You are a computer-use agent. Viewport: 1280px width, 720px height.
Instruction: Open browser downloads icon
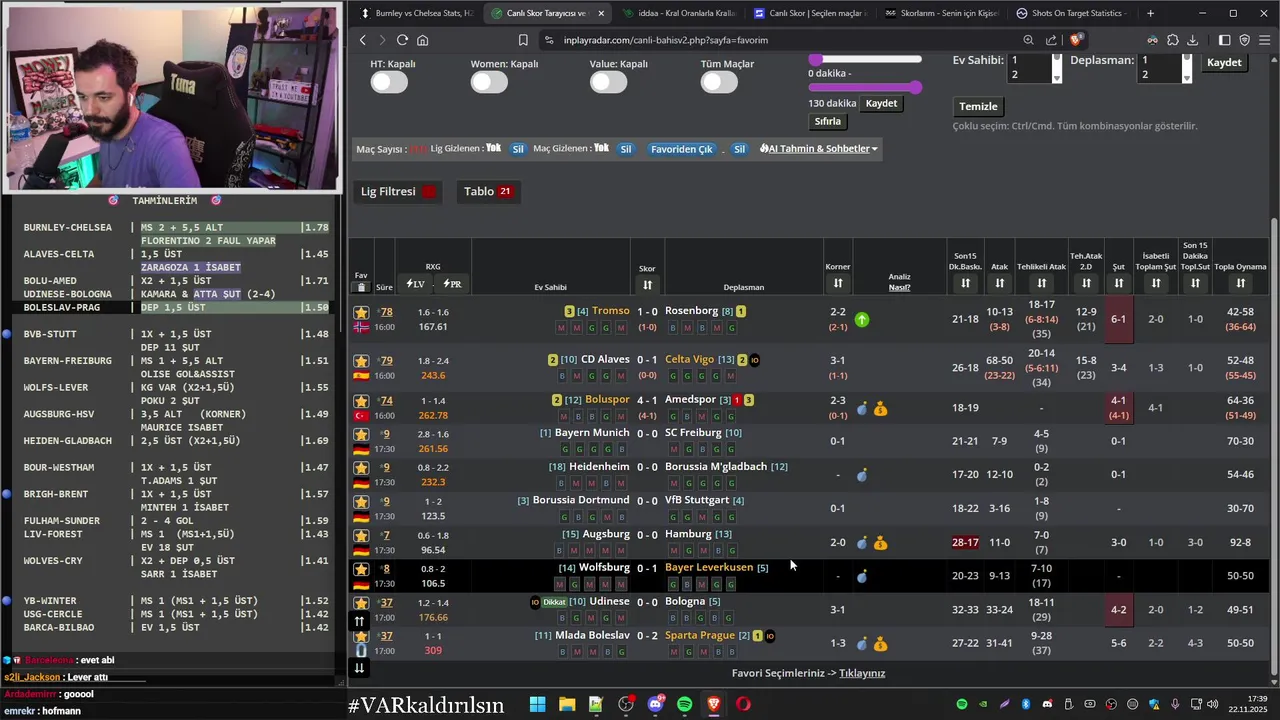pyautogui.click(x=1193, y=40)
